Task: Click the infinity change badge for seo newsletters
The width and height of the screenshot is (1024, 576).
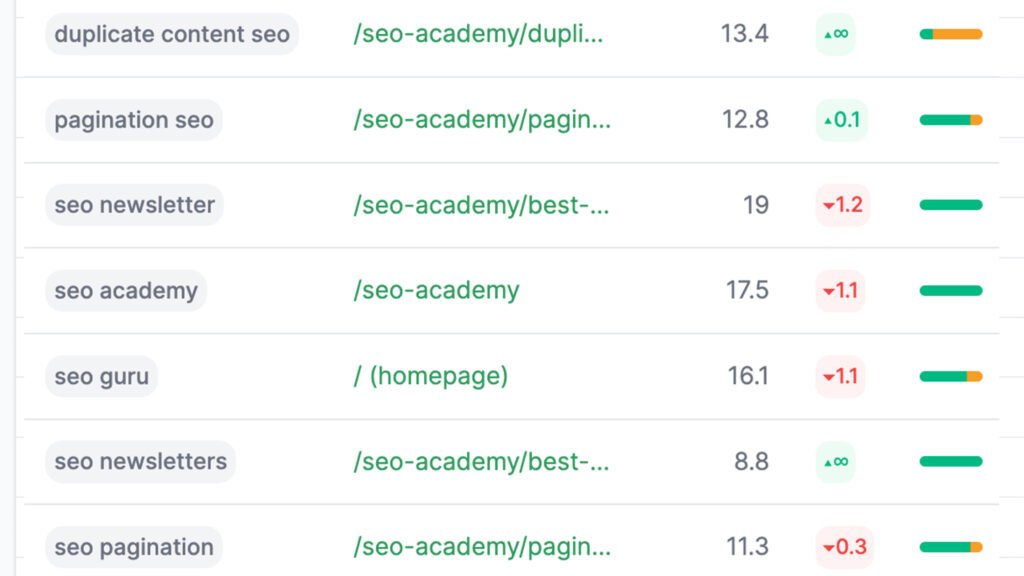Action: coord(835,462)
